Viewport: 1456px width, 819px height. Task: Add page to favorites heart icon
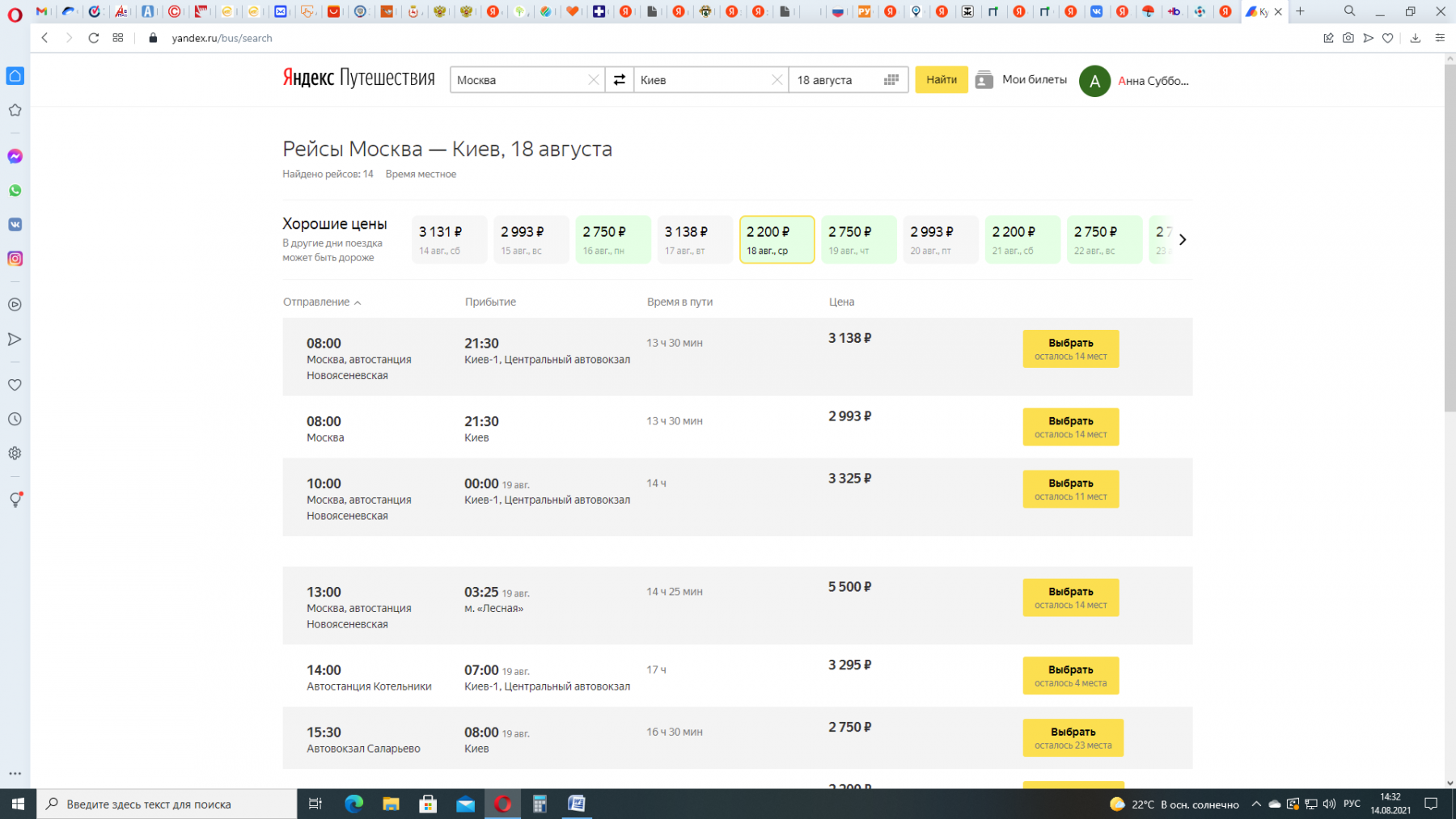tap(1388, 38)
